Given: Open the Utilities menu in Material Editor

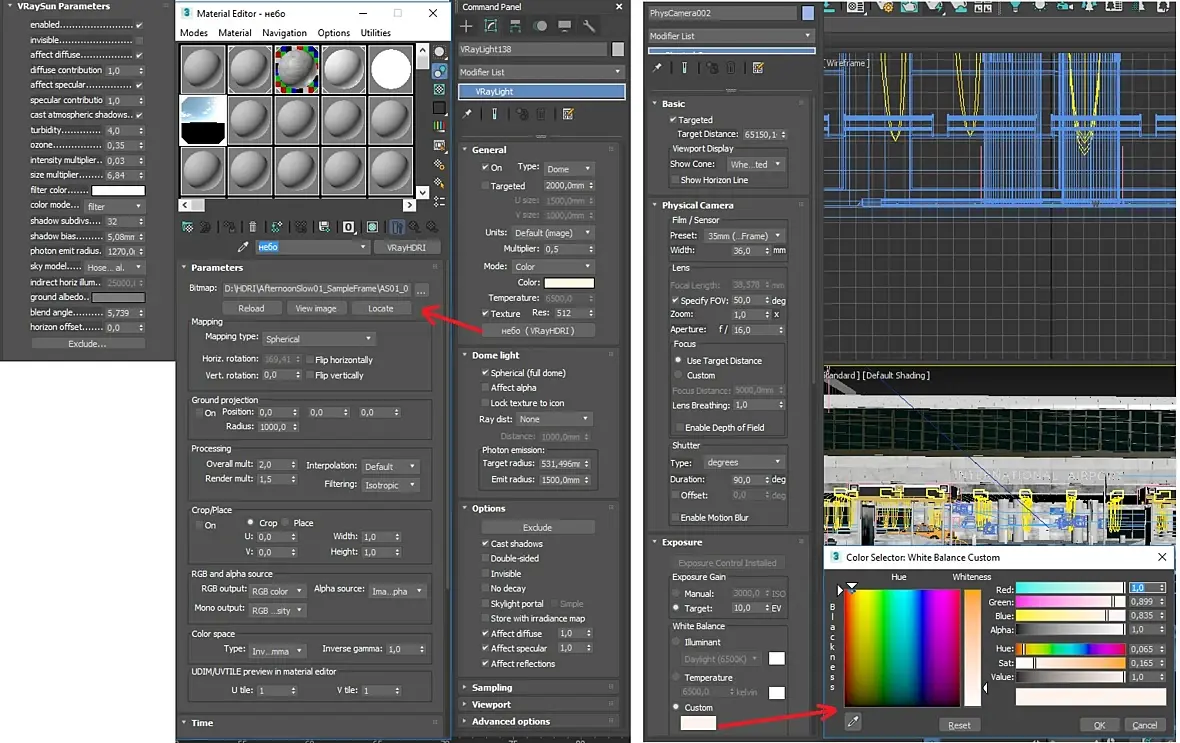Looking at the screenshot, I should tap(375, 33).
